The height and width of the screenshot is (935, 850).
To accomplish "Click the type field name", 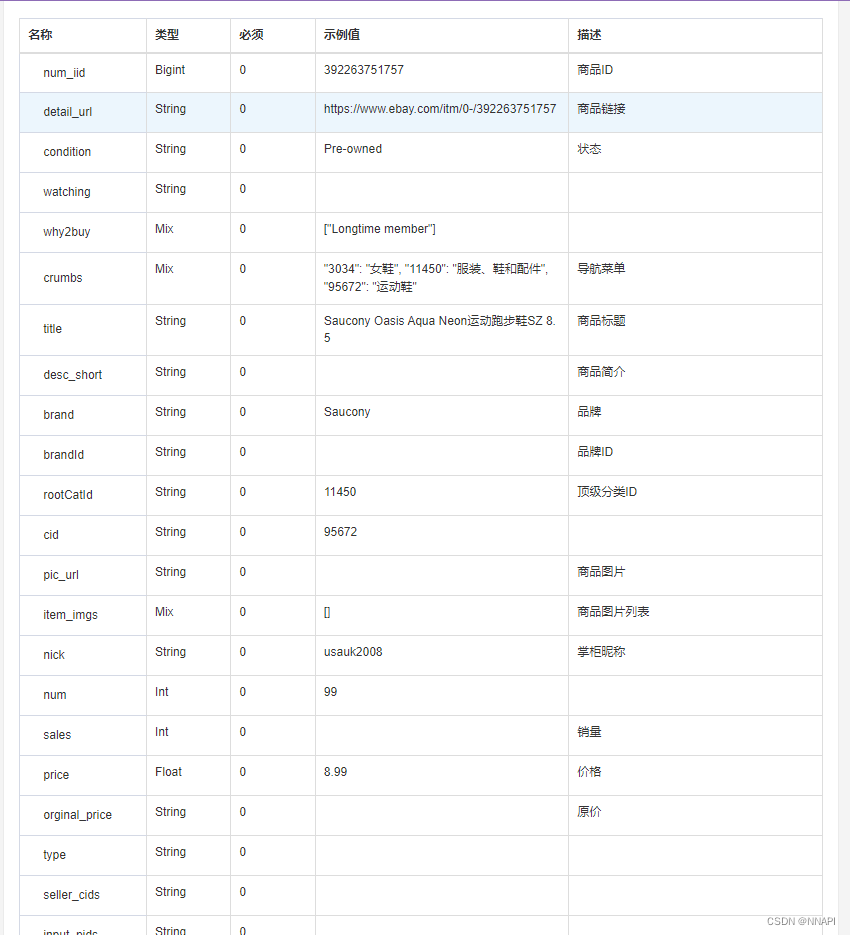I will click(54, 854).
